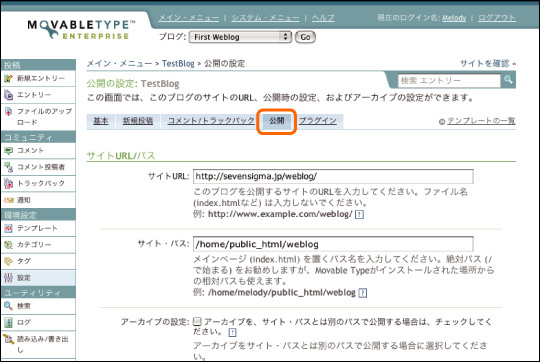Open コメント speech bubble icon
The width and height of the screenshot is (540, 362).
pos(8,151)
